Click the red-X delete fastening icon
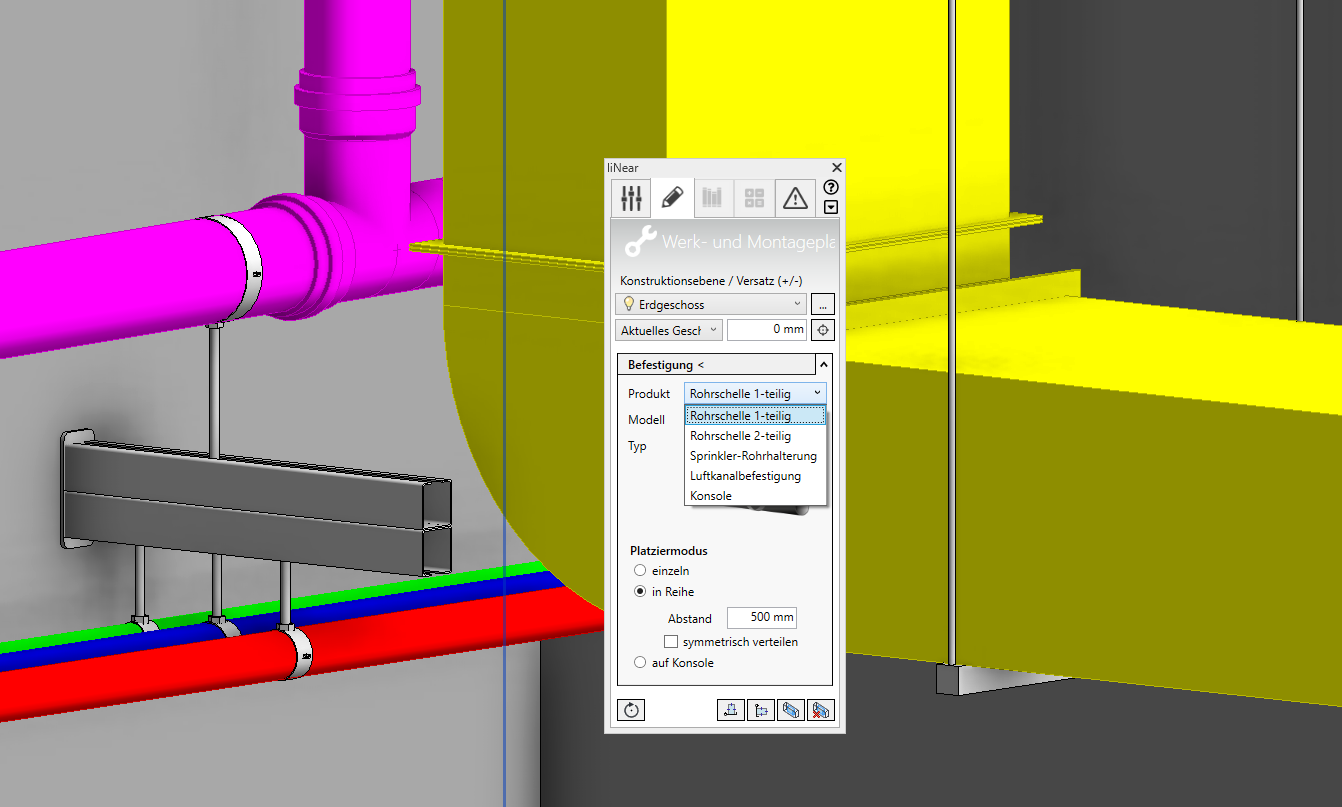1342x807 pixels. point(821,710)
